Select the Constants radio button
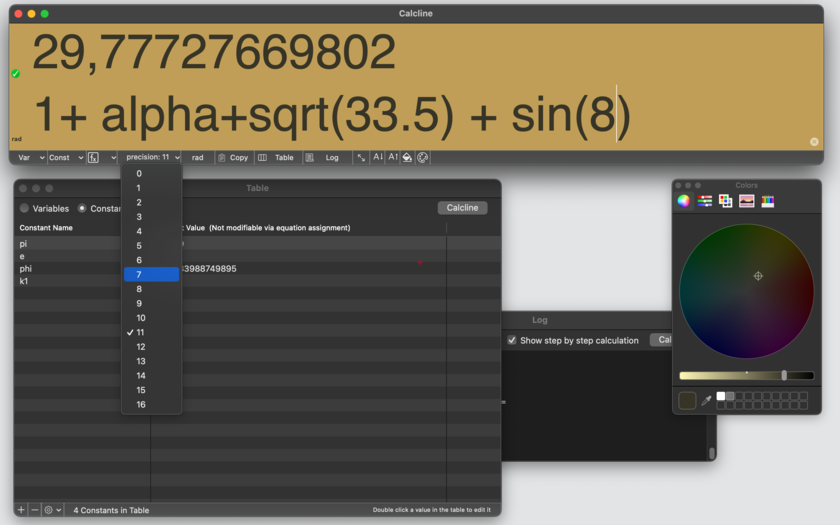Viewport: 840px width, 525px height. click(82, 208)
